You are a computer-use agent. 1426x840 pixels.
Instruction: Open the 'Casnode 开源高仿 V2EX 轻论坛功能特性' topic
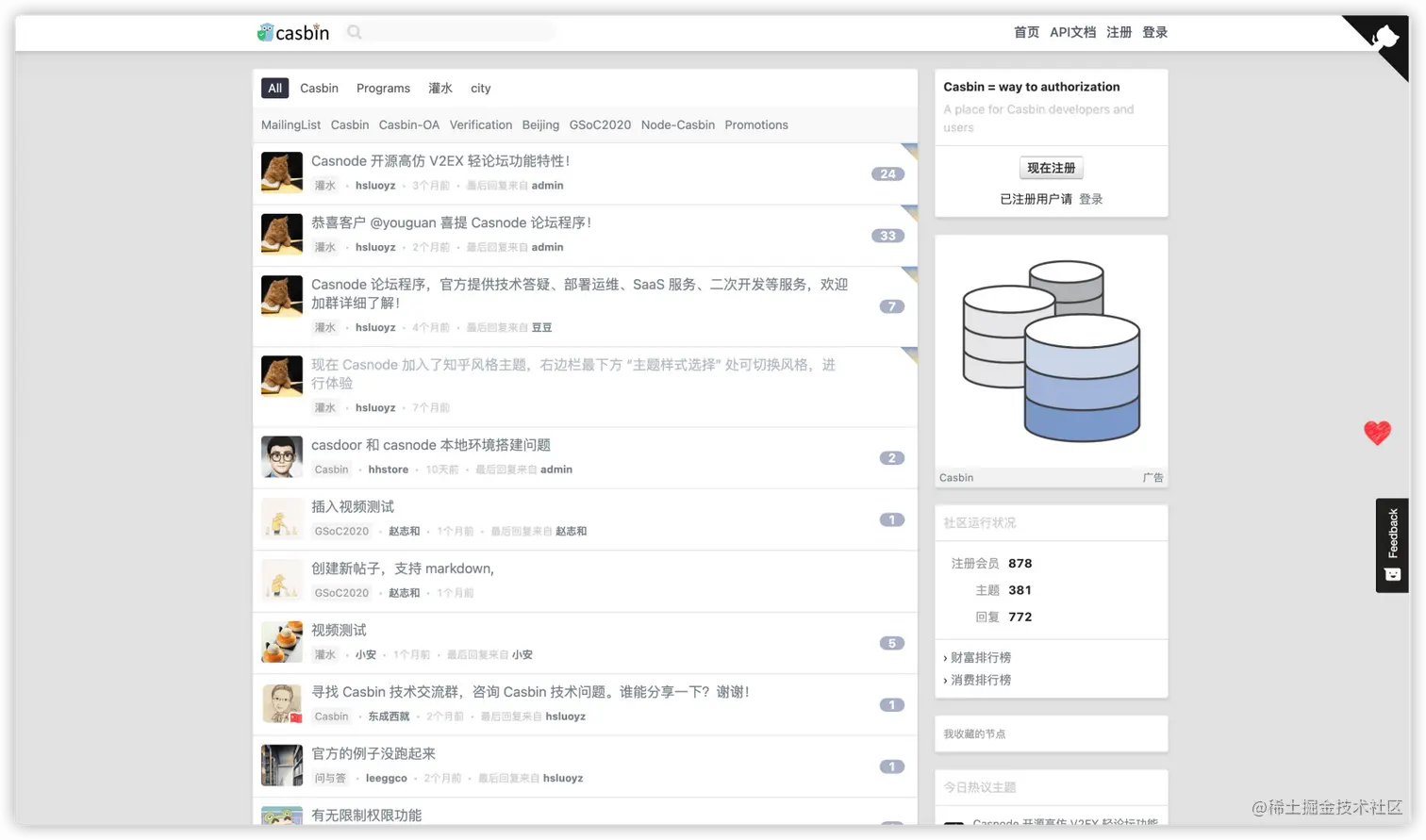440,161
